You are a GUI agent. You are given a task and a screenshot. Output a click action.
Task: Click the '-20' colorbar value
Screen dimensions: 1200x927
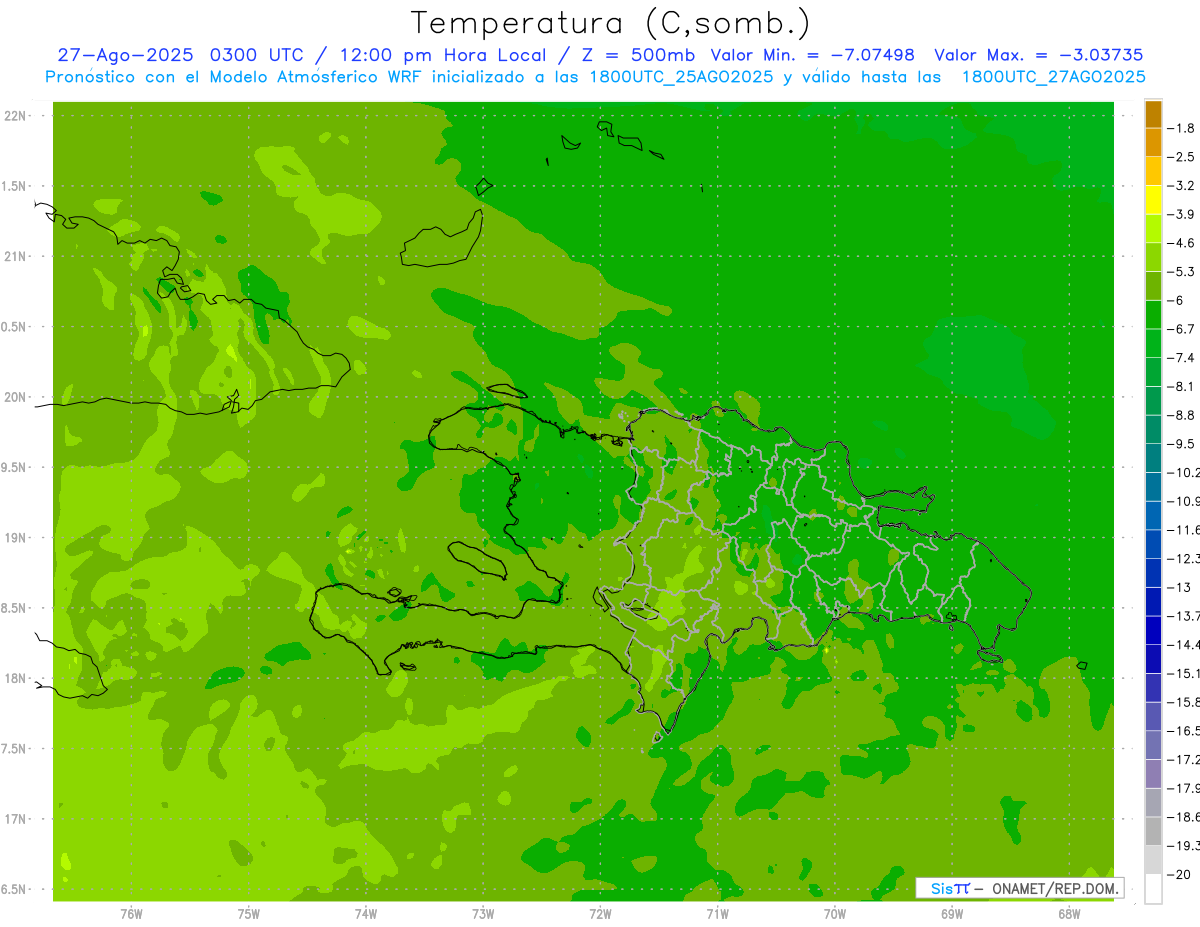click(1178, 874)
